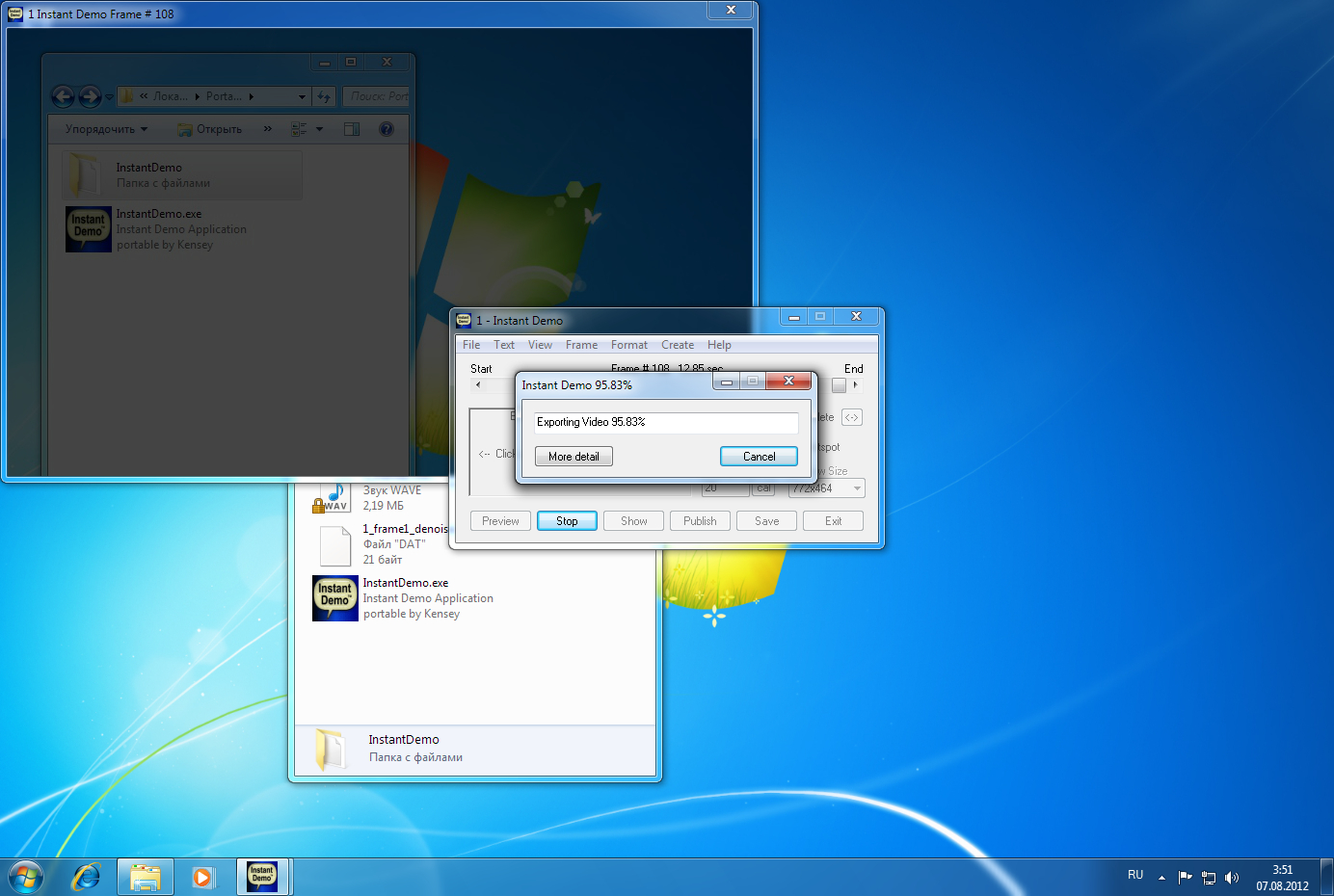Open the View menu
Image resolution: width=1334 pixels, height=896 pixels.
tap(540, 345)
